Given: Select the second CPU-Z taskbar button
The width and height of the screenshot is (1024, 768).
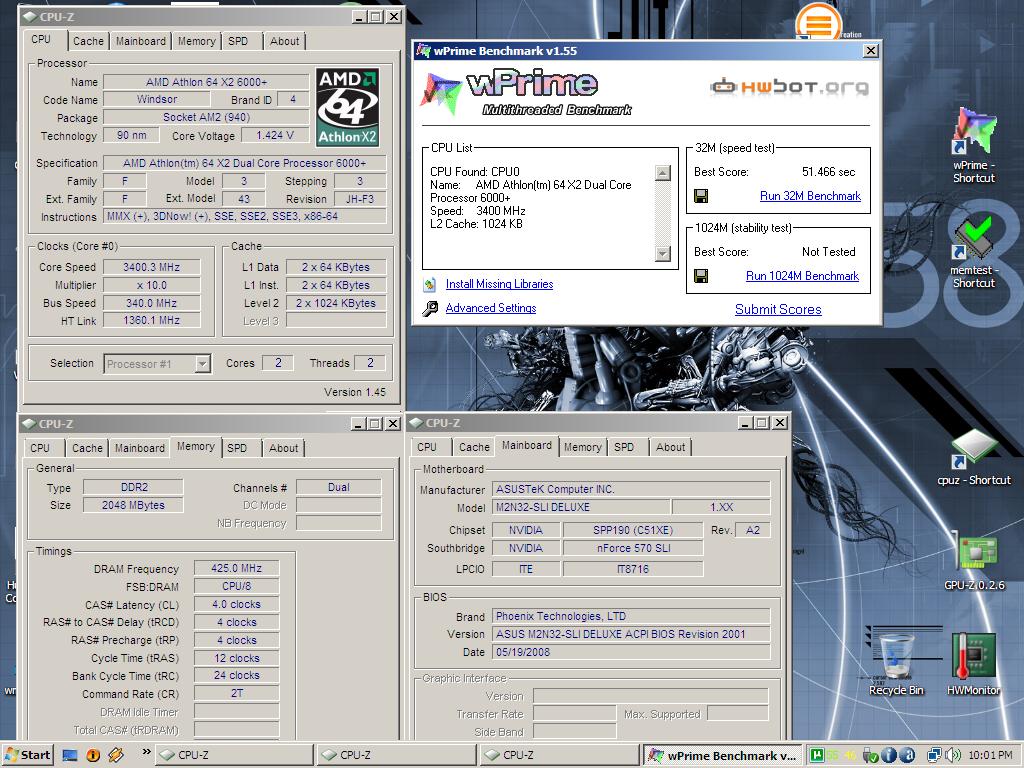Looking at the screenshot, I should tap(396, 756).
